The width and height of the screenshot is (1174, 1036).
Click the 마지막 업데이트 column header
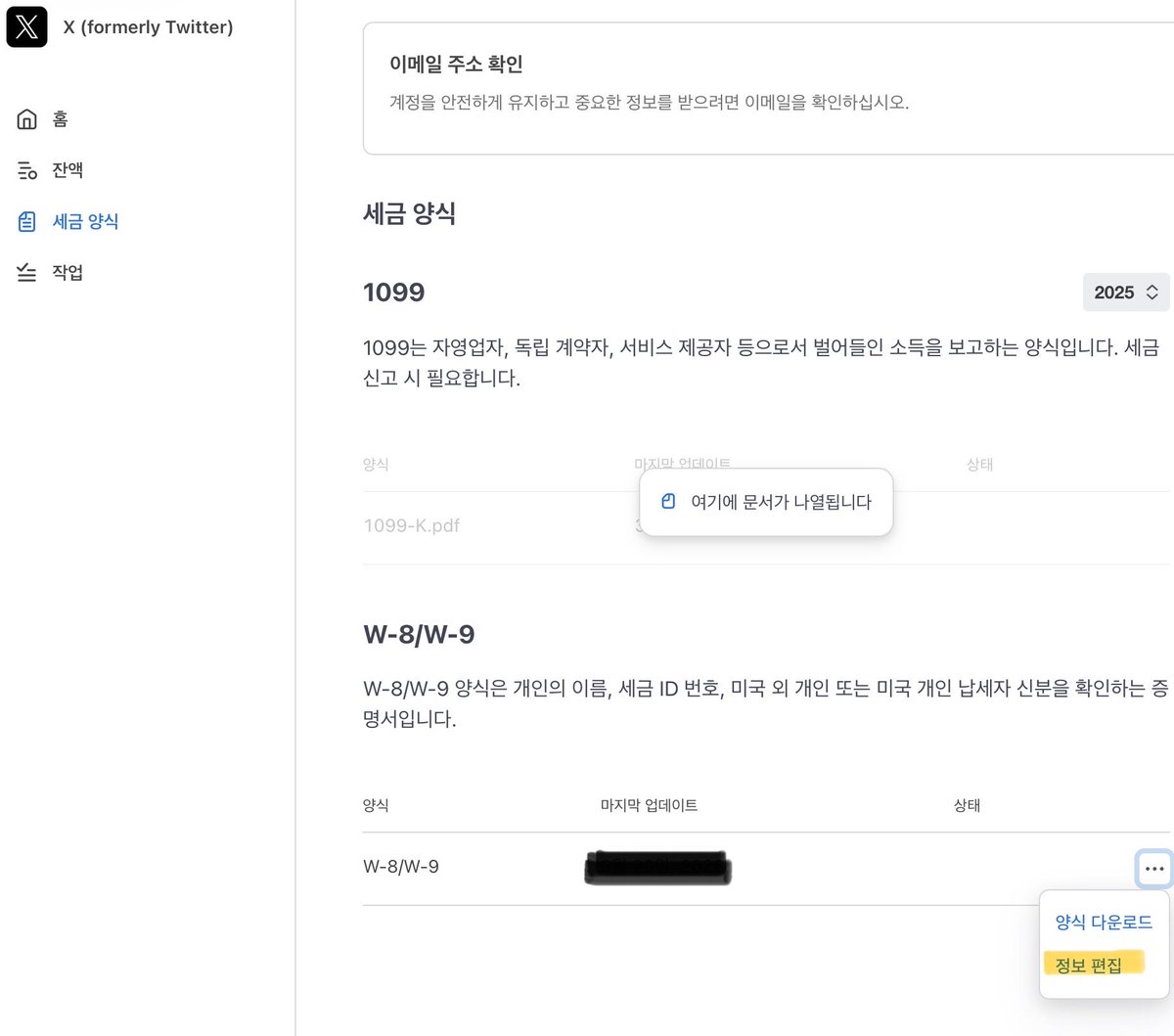[647, 805]
